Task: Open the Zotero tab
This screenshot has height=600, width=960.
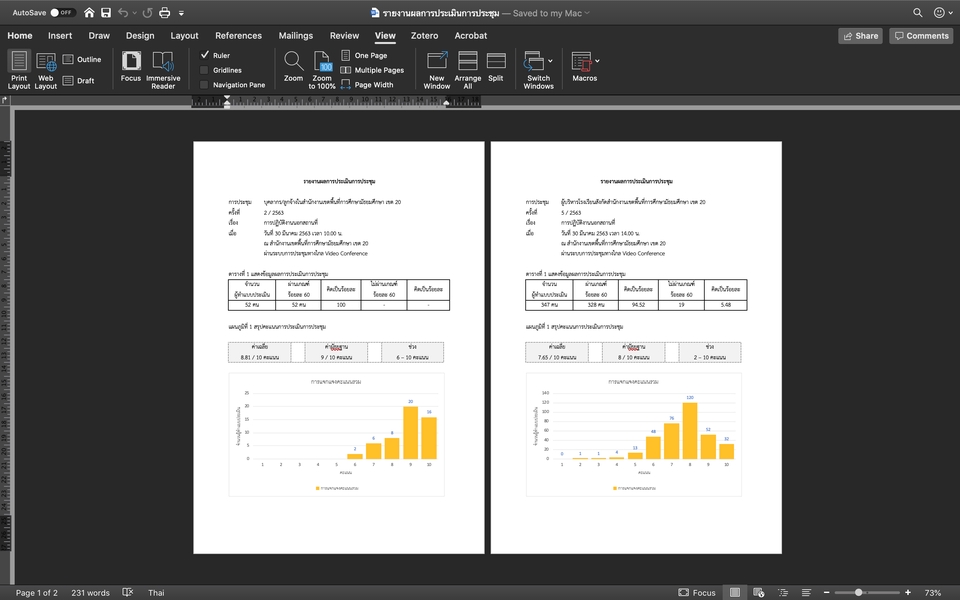Action: coord(424,36)
